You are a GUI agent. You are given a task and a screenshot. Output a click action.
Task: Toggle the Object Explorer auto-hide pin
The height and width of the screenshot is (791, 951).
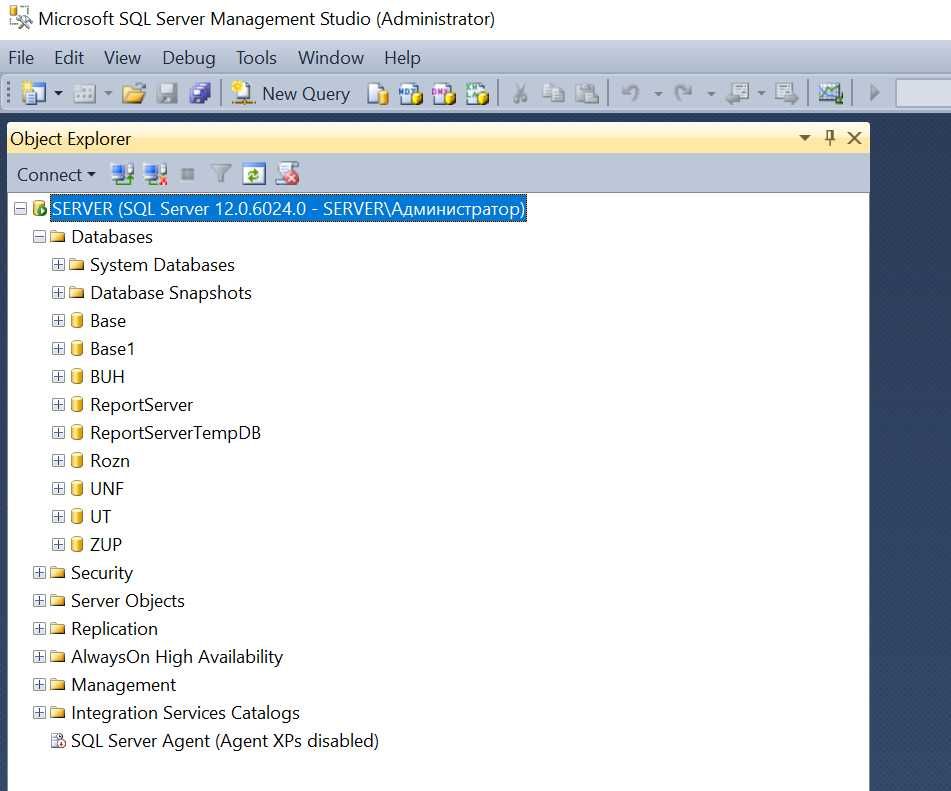click(830, 138)
